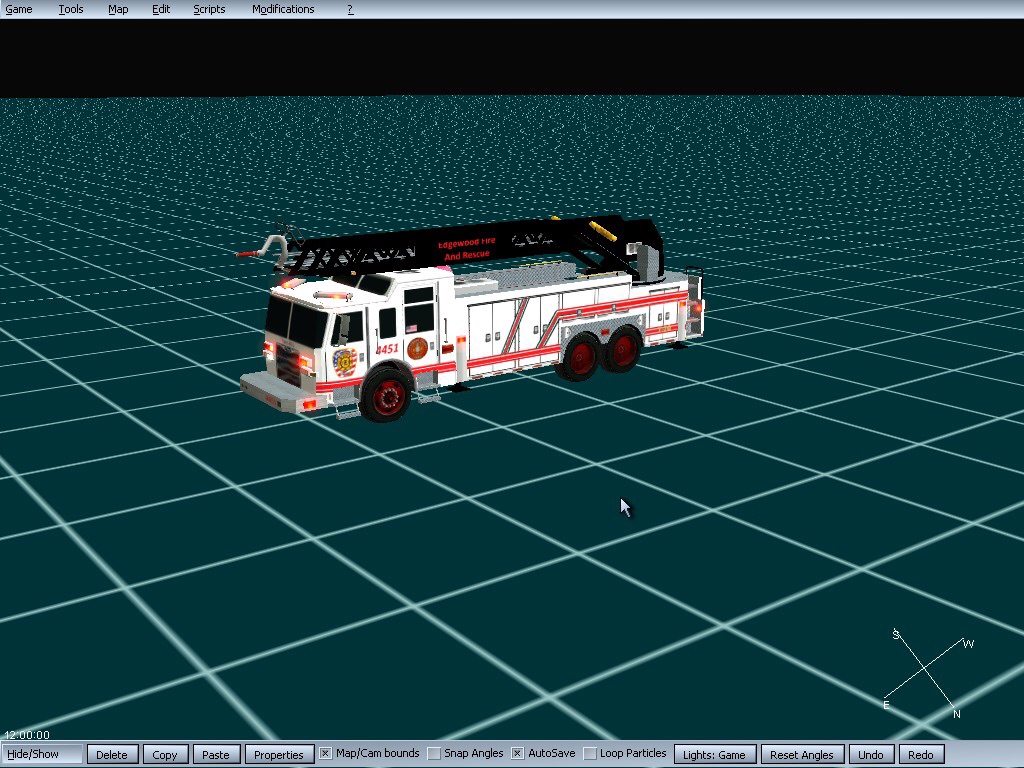1024x768 pixels.
Task: Enable the Loop Particles checkbox
Action: tap(590, 754)
